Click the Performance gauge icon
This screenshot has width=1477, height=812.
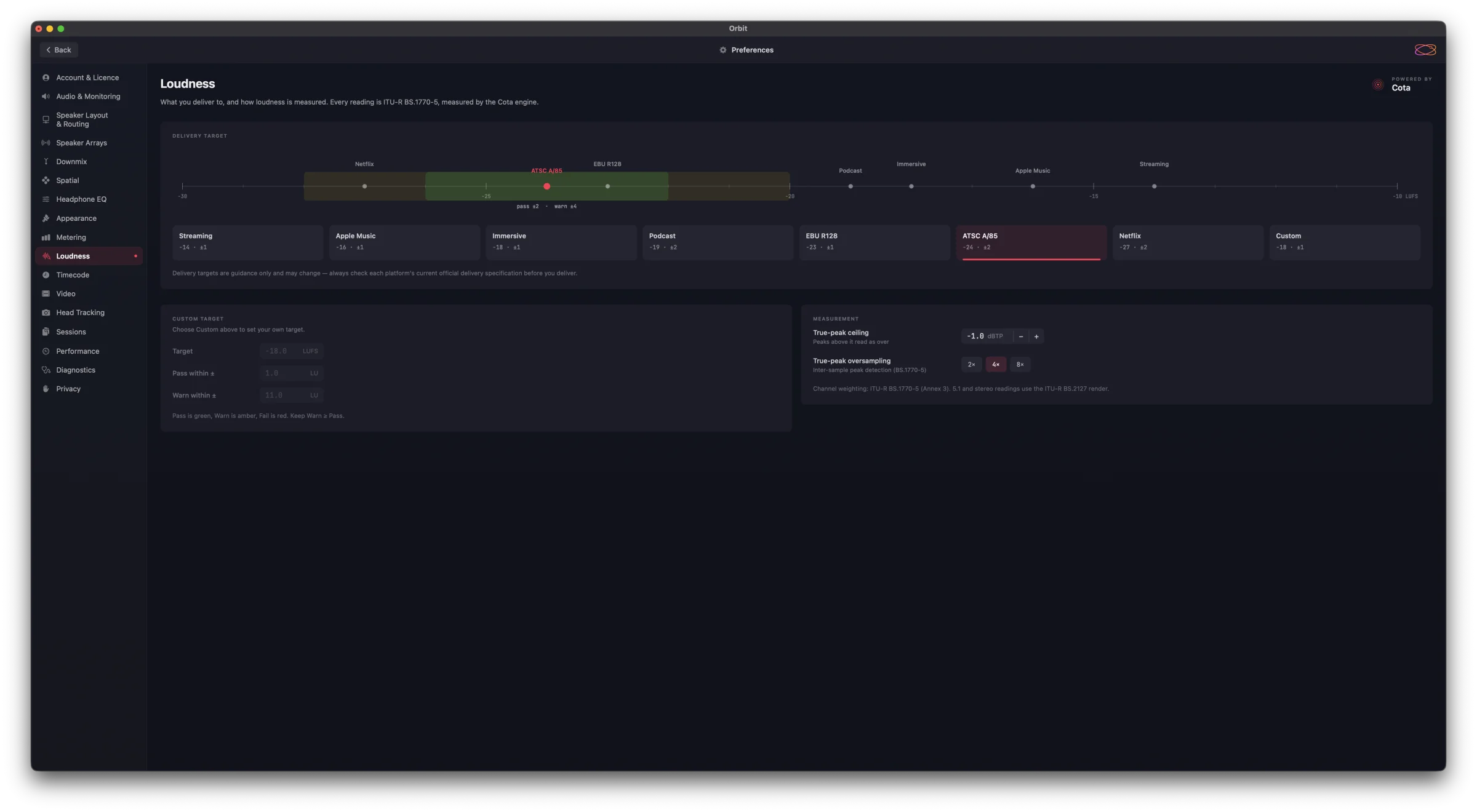pyautogui.click(x=46, y=351)
